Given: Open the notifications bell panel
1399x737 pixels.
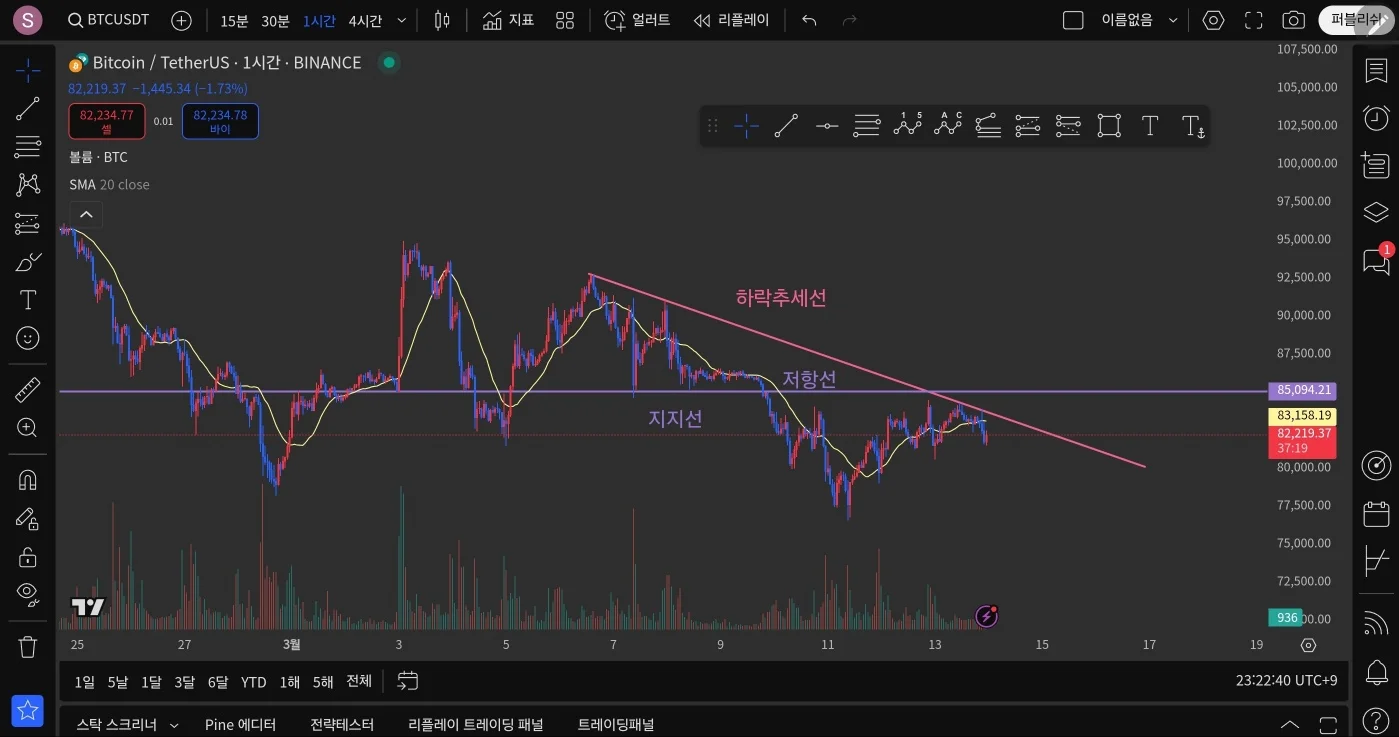Looking at the screenshot, I should (1376, 672).
